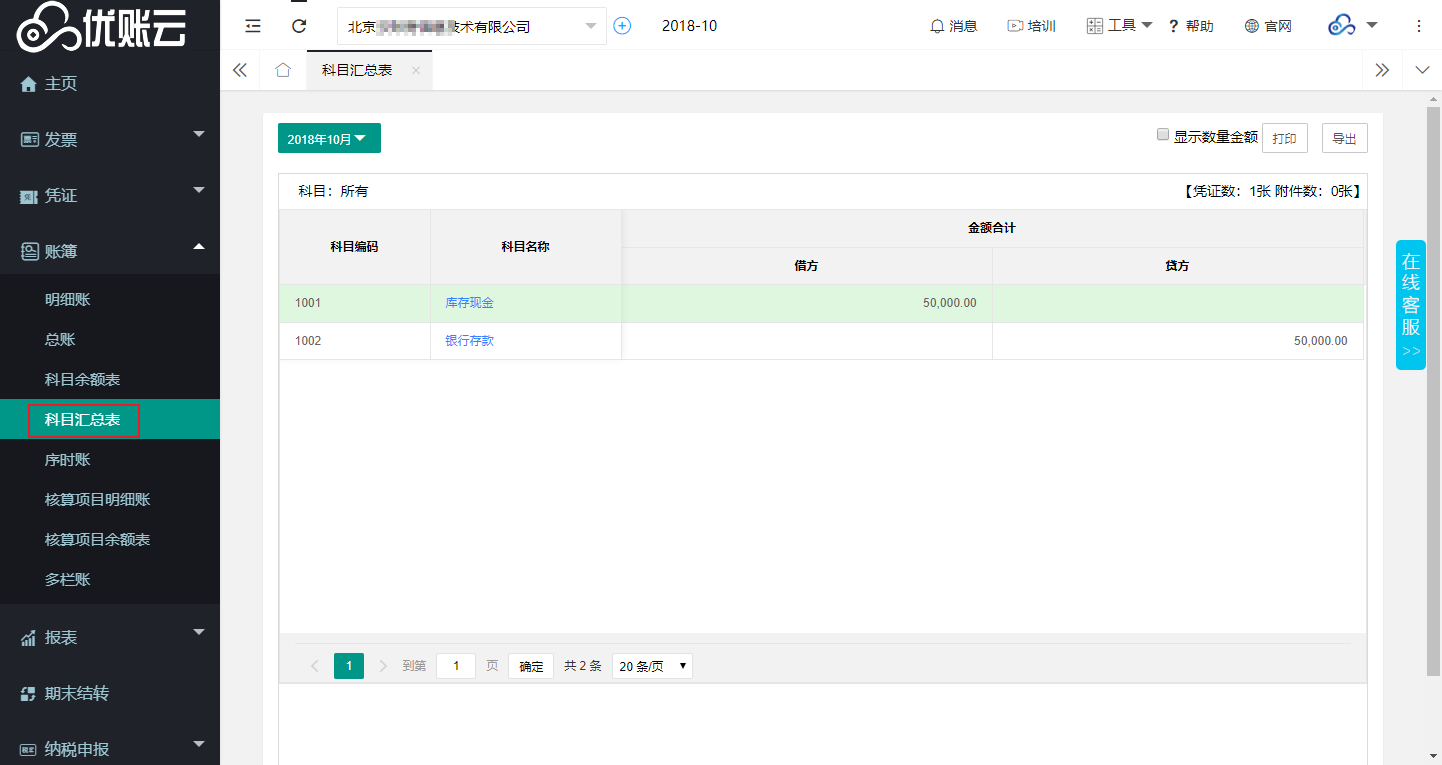1442x765 pixels.
Task: Expand the 凭证 sidebar menu
Action: [x=110, y=196]
